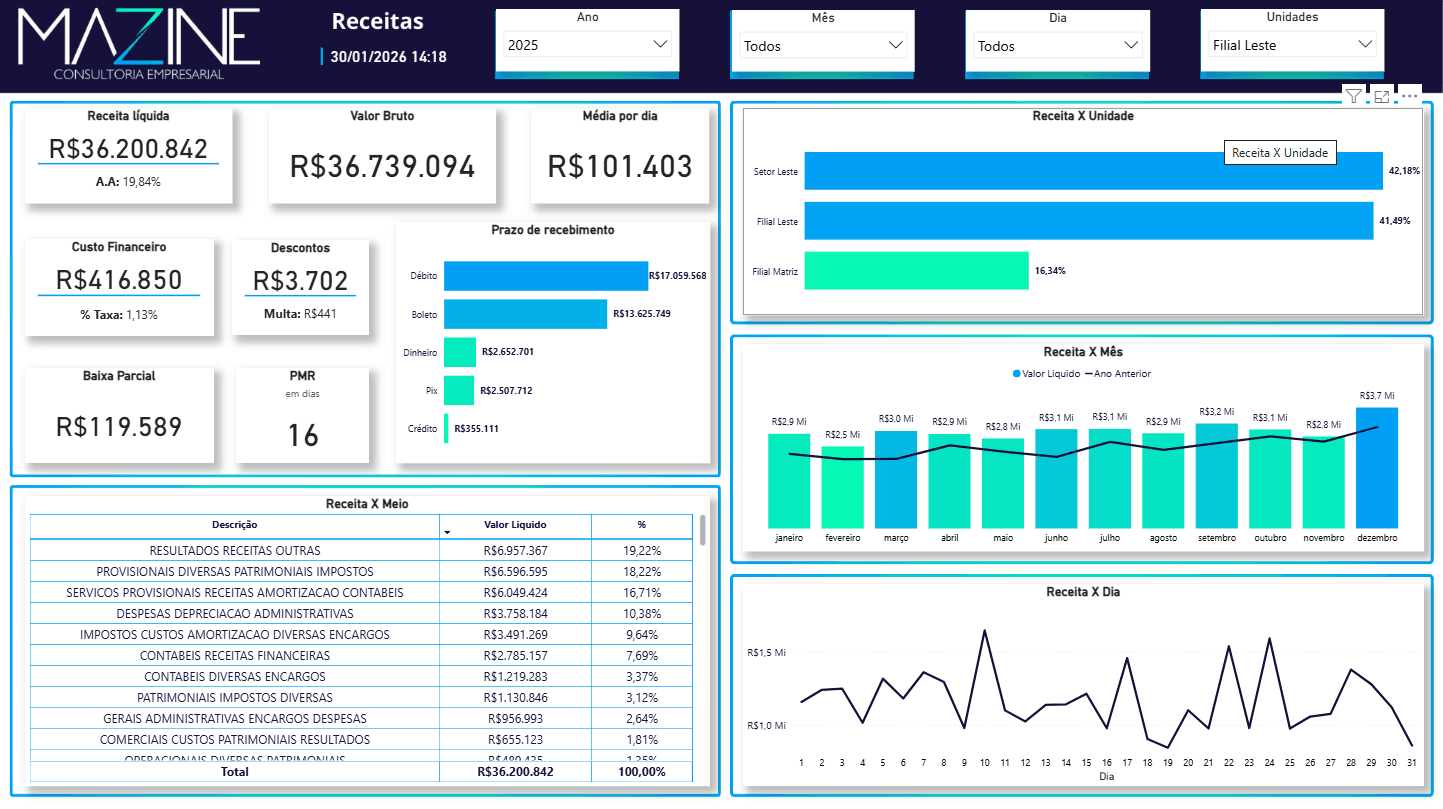Select the Boleto bar in Prazo de recebimento
The width and height of the screenshot is (1443, 809).
525,314
